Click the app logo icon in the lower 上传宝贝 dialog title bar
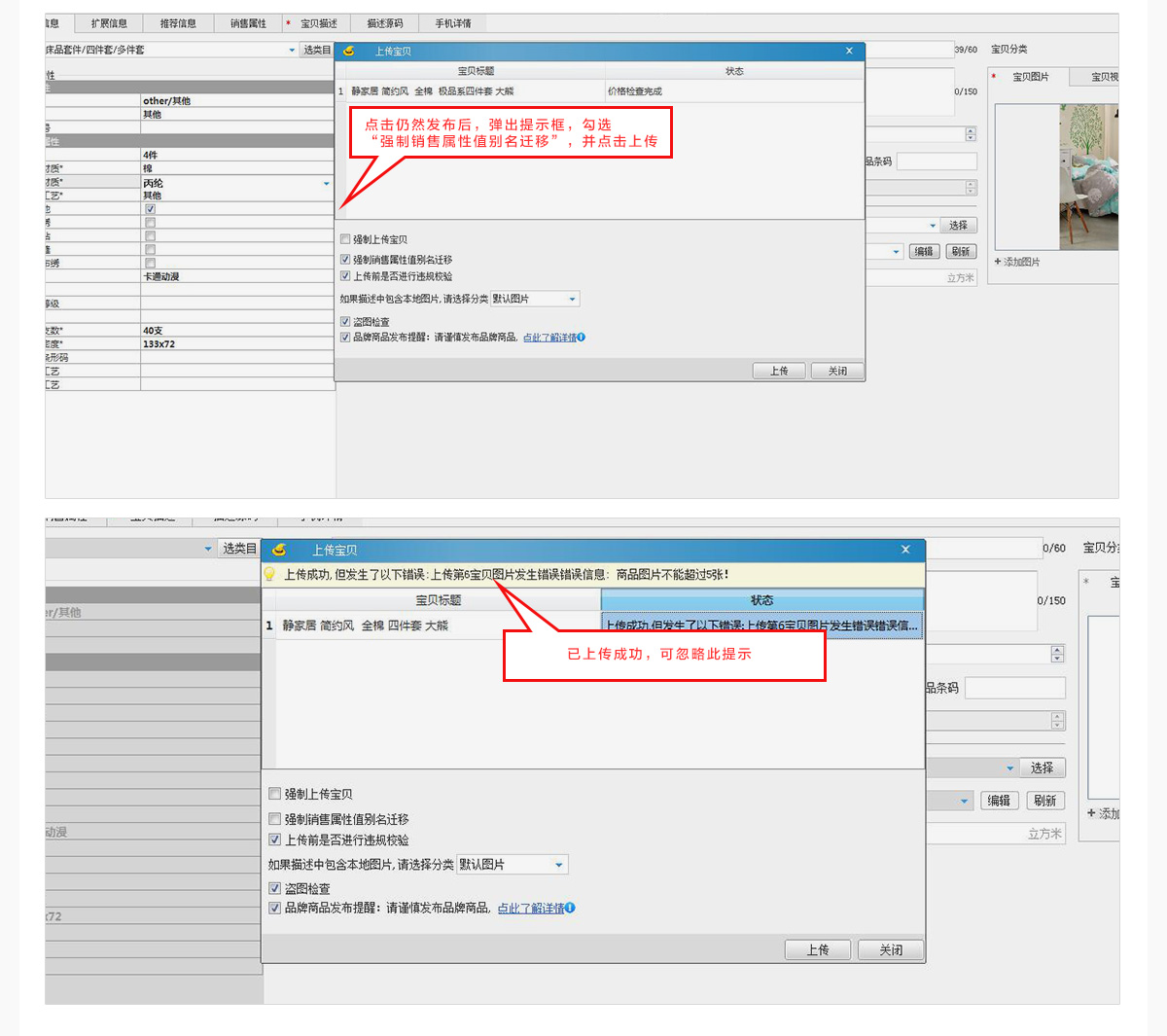Image resolution: width=1167 pixels, height=1036 pixels. click(x=279, y=551)
